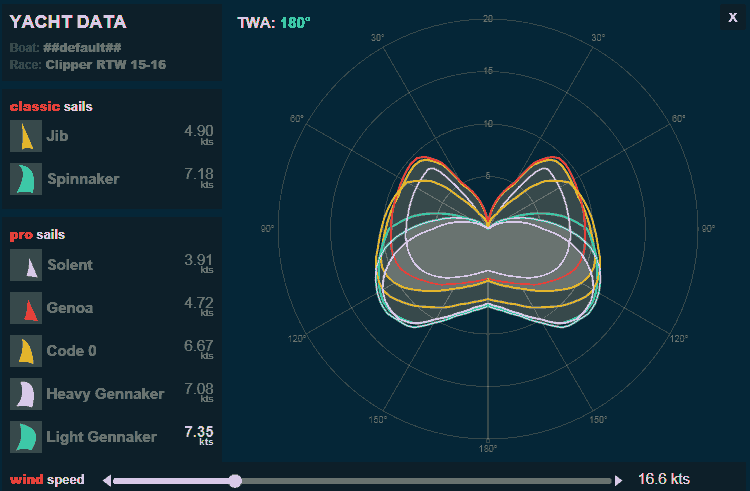Click the wind speed slider handle
Viewport: 750px width, 491px height.
[x=235, y=480]
